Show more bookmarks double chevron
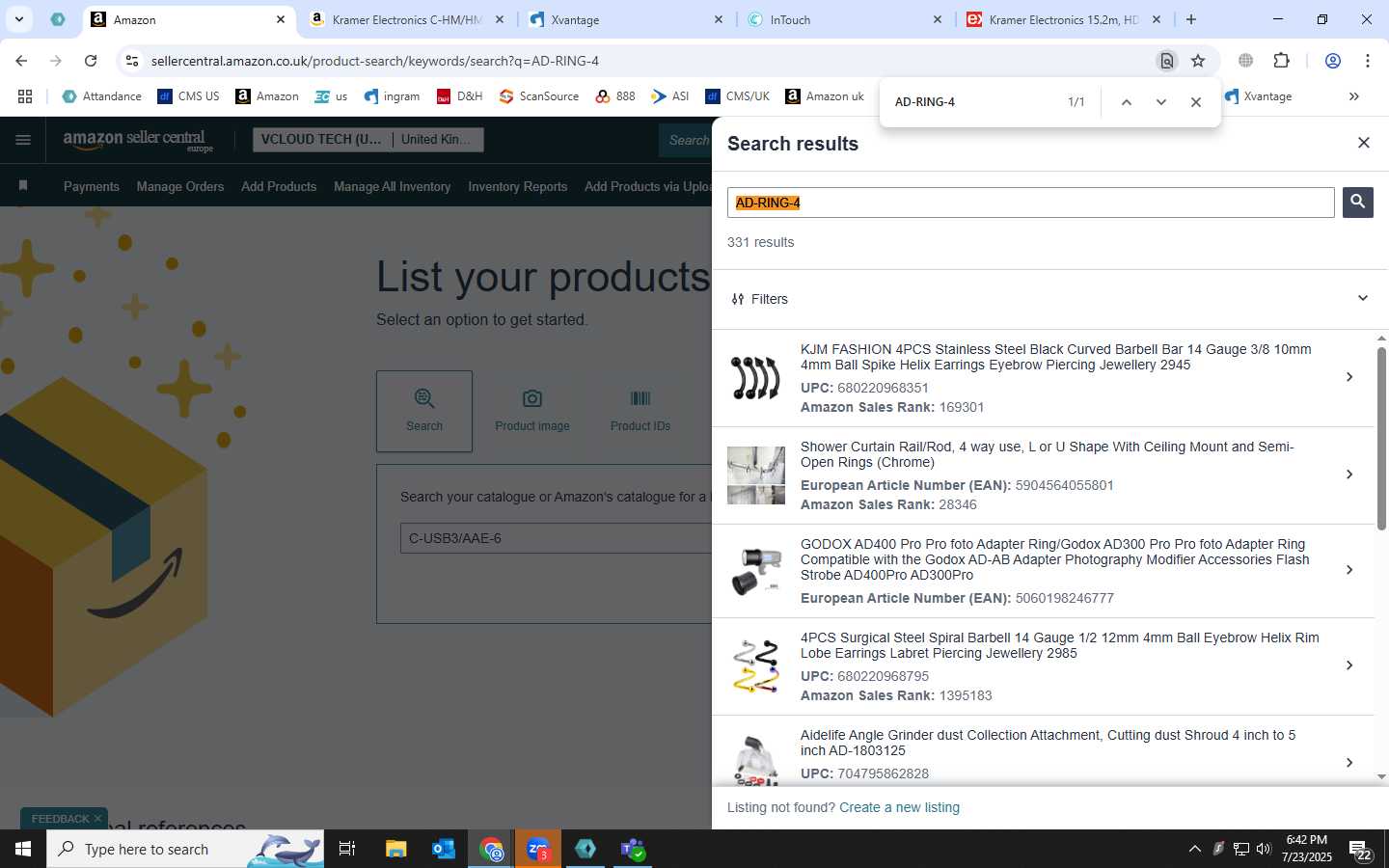Viewport: 1389px width, 868px height. click(x=1354, y=96)
